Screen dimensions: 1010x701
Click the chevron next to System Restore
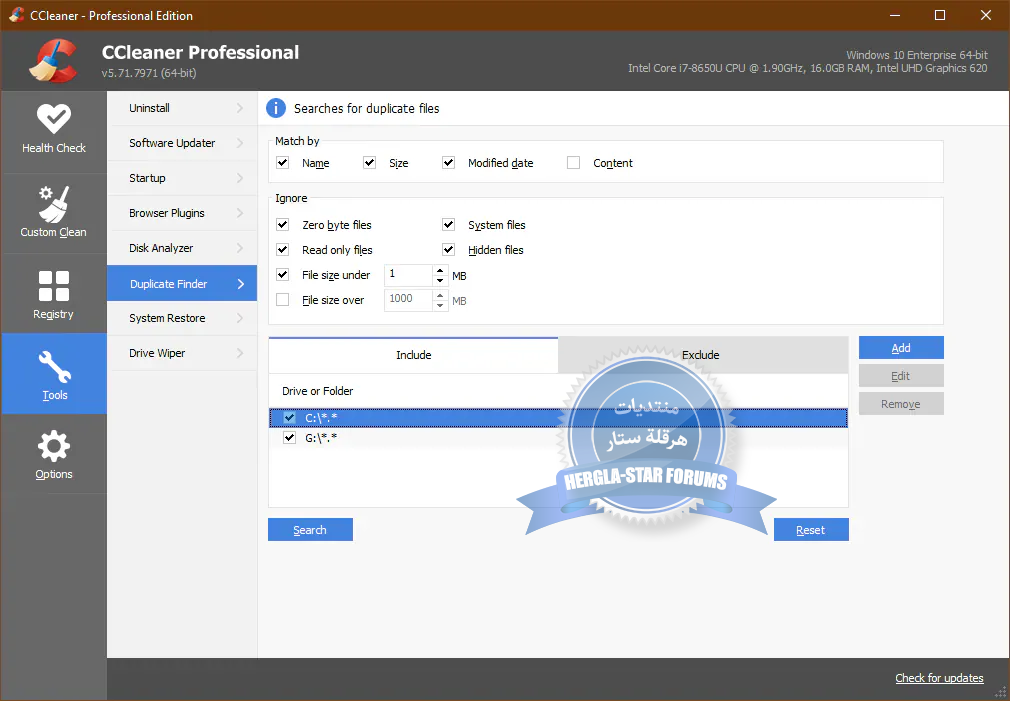(x=240, y=318)
